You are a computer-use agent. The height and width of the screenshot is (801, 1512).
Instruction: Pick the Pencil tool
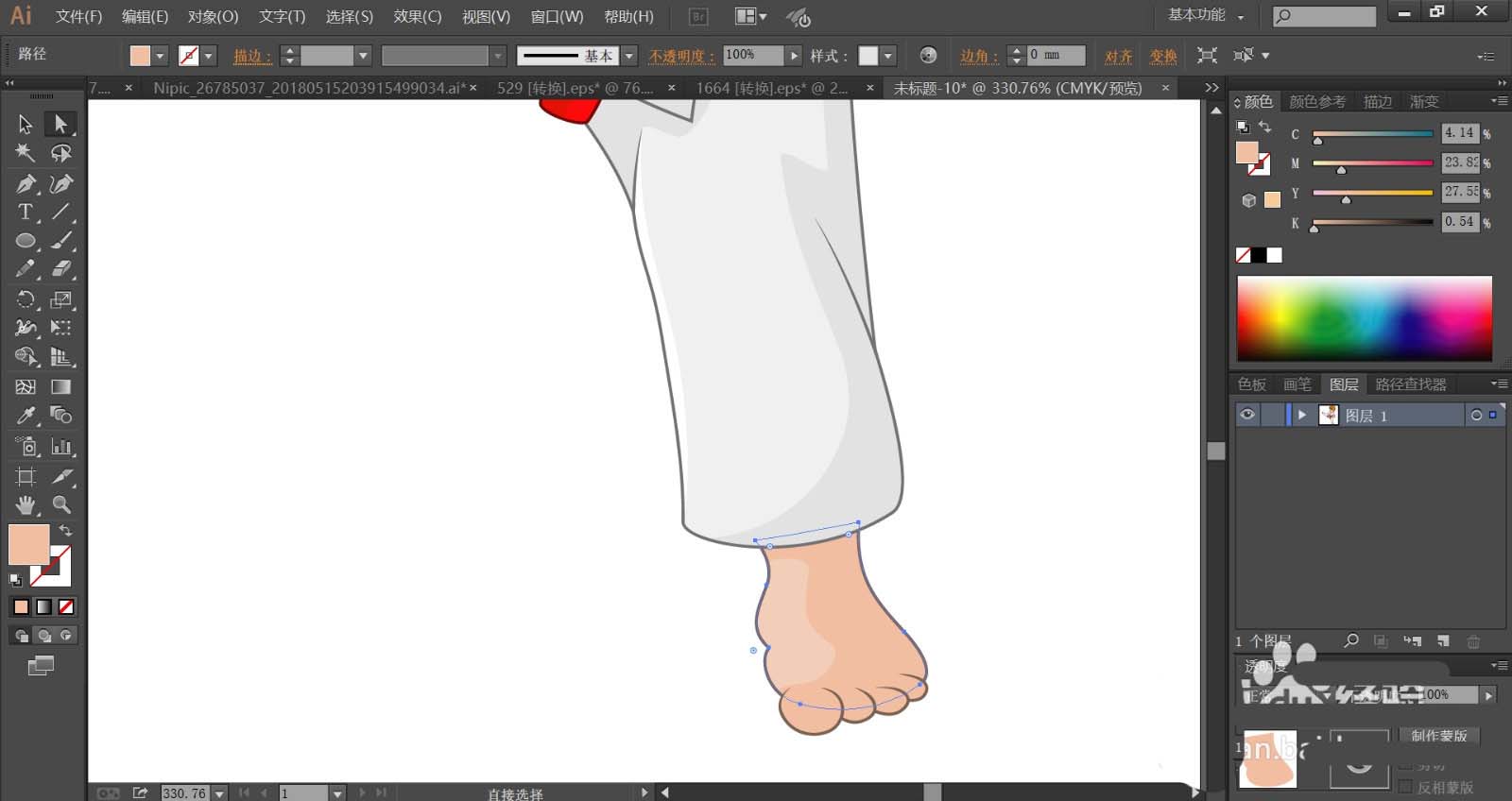(x=26, y=269)
